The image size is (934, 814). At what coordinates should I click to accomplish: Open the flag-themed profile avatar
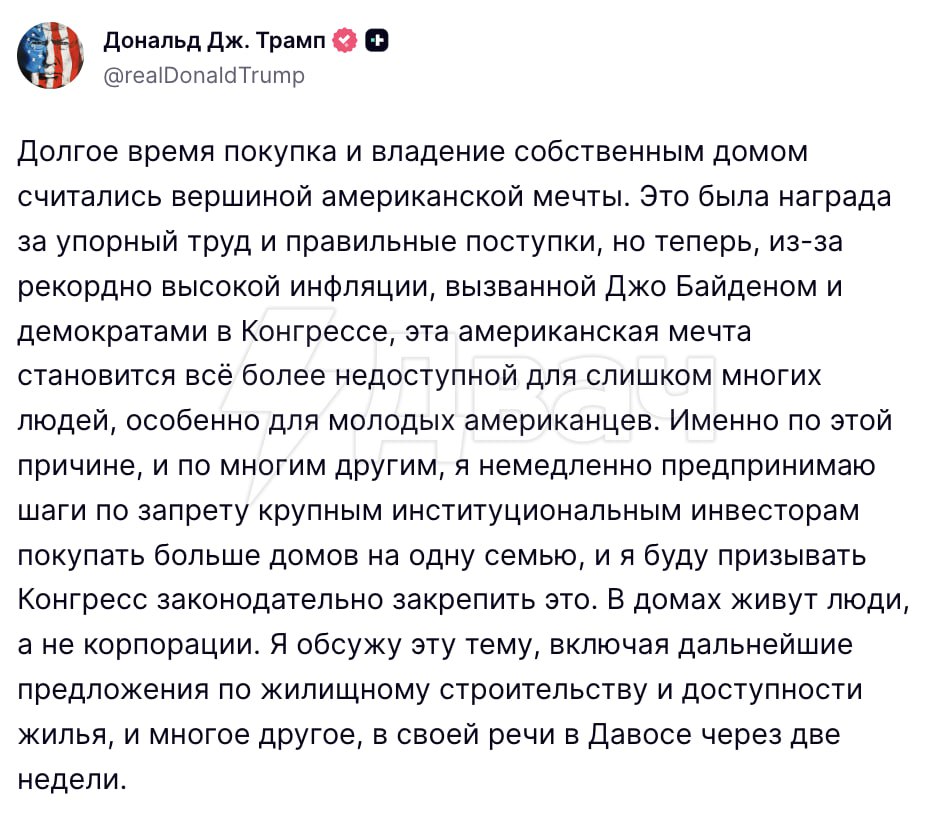click(x=50, y=55)
